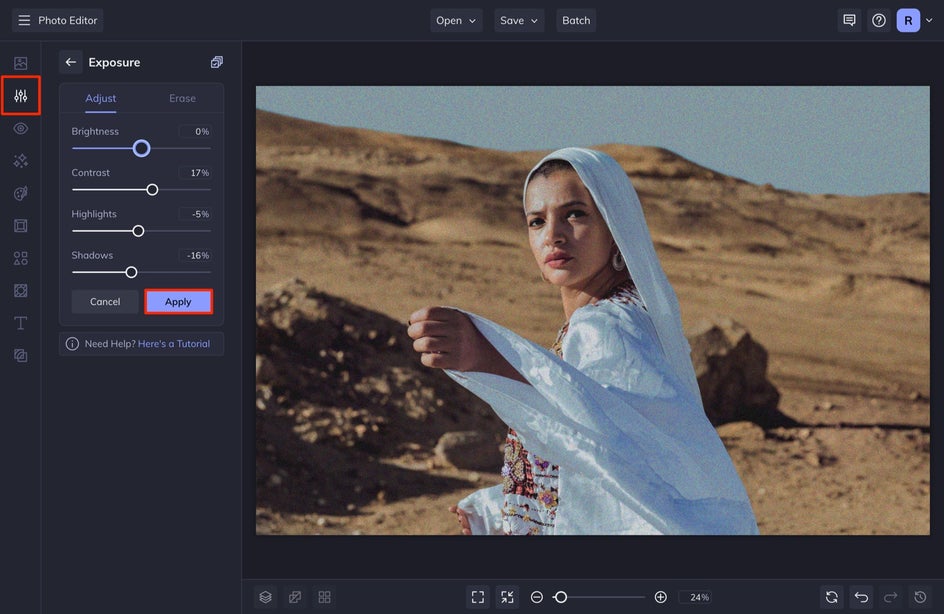Click the Photo Editor title text

pyautogui.click(x=67, y=20)
